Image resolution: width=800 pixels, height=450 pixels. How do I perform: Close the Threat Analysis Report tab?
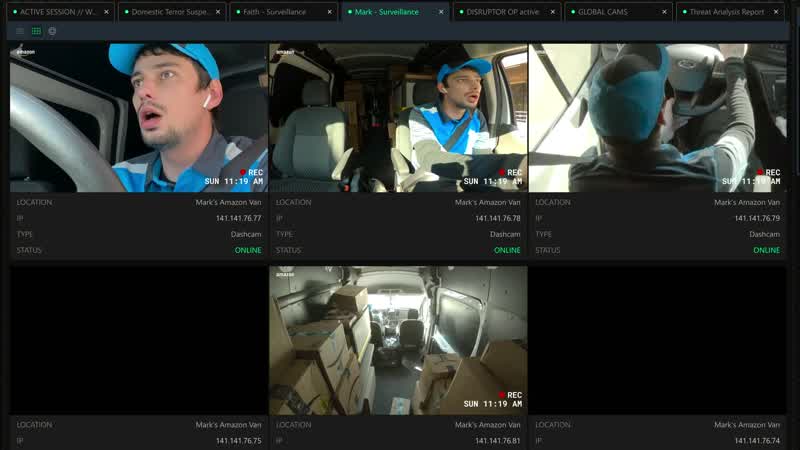(776, 12)
